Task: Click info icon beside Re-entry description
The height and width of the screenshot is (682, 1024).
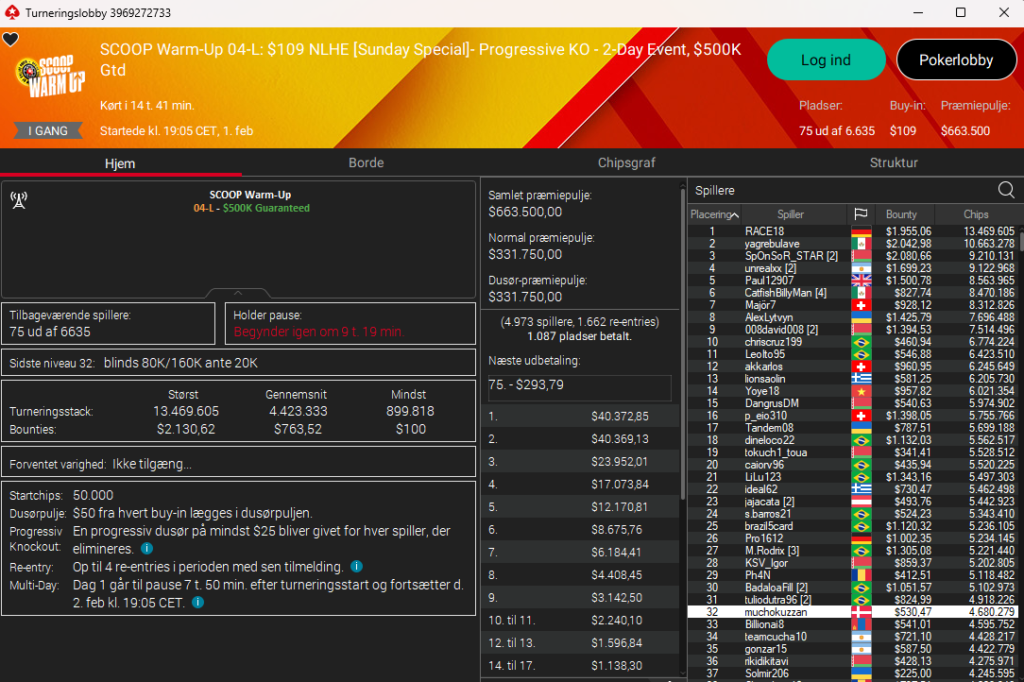Action: click(x=357, y=566)
